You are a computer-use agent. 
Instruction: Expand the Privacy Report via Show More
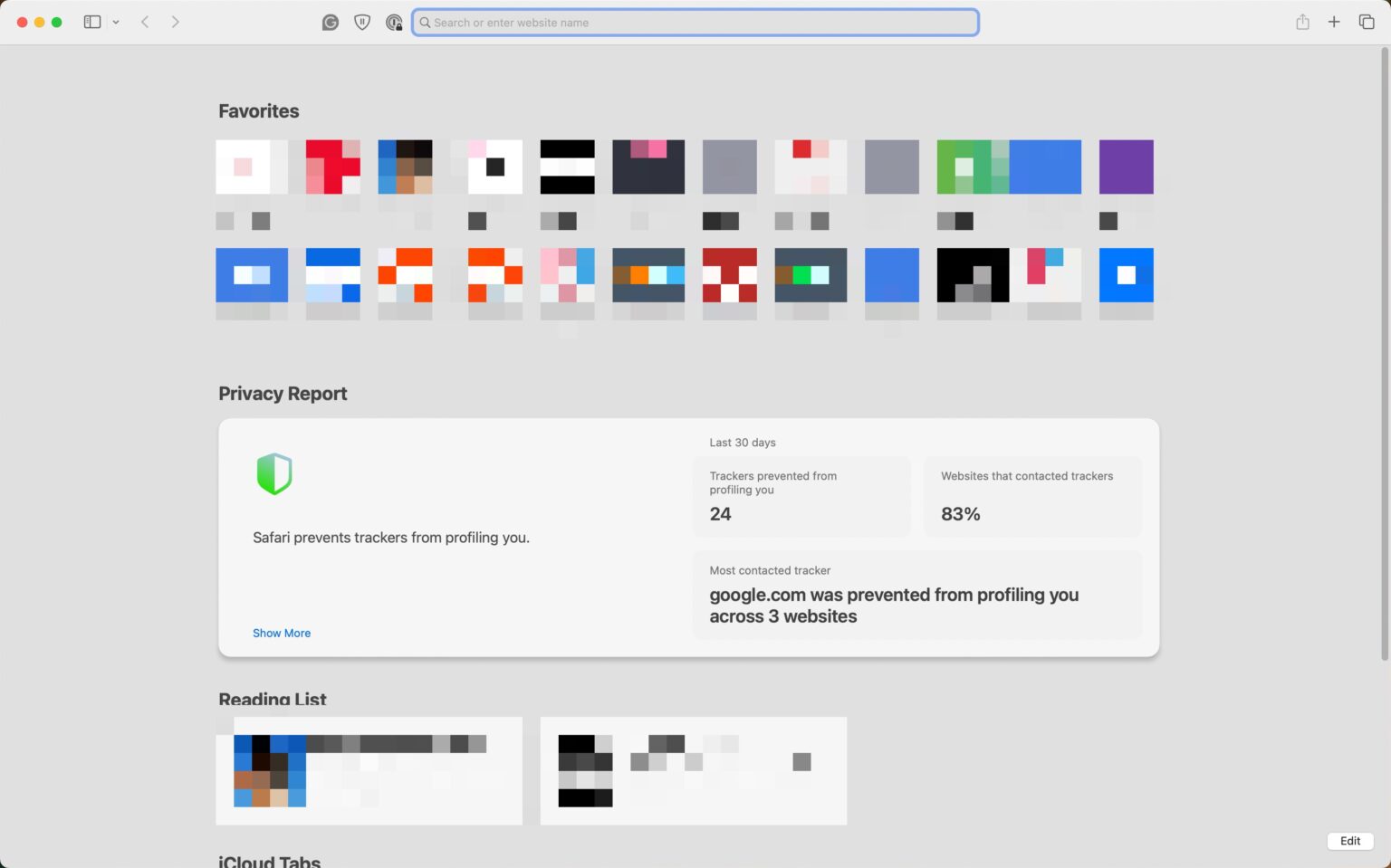click(x=282, y=633)
